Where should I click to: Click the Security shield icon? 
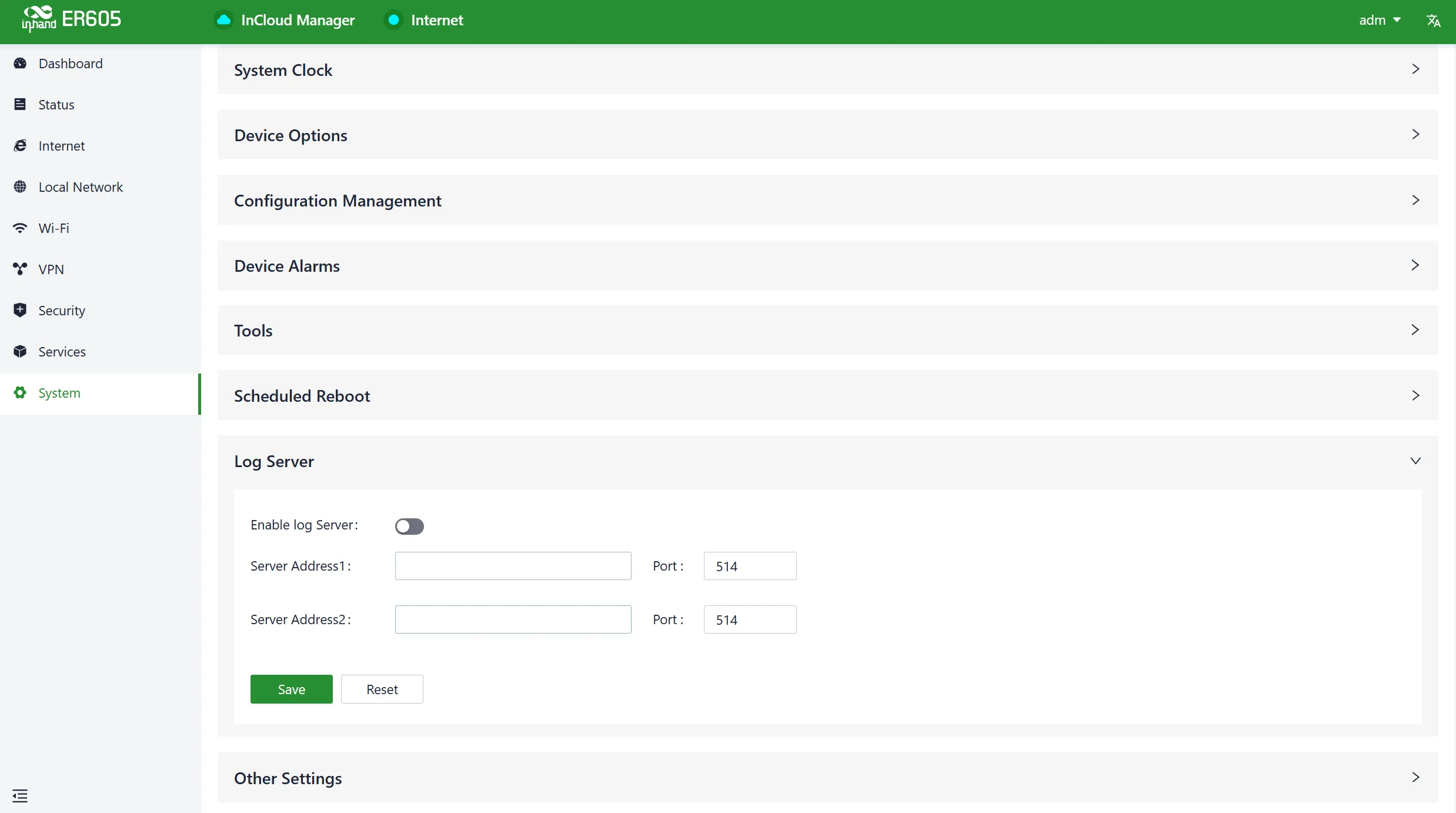click(x=20, y=311)
